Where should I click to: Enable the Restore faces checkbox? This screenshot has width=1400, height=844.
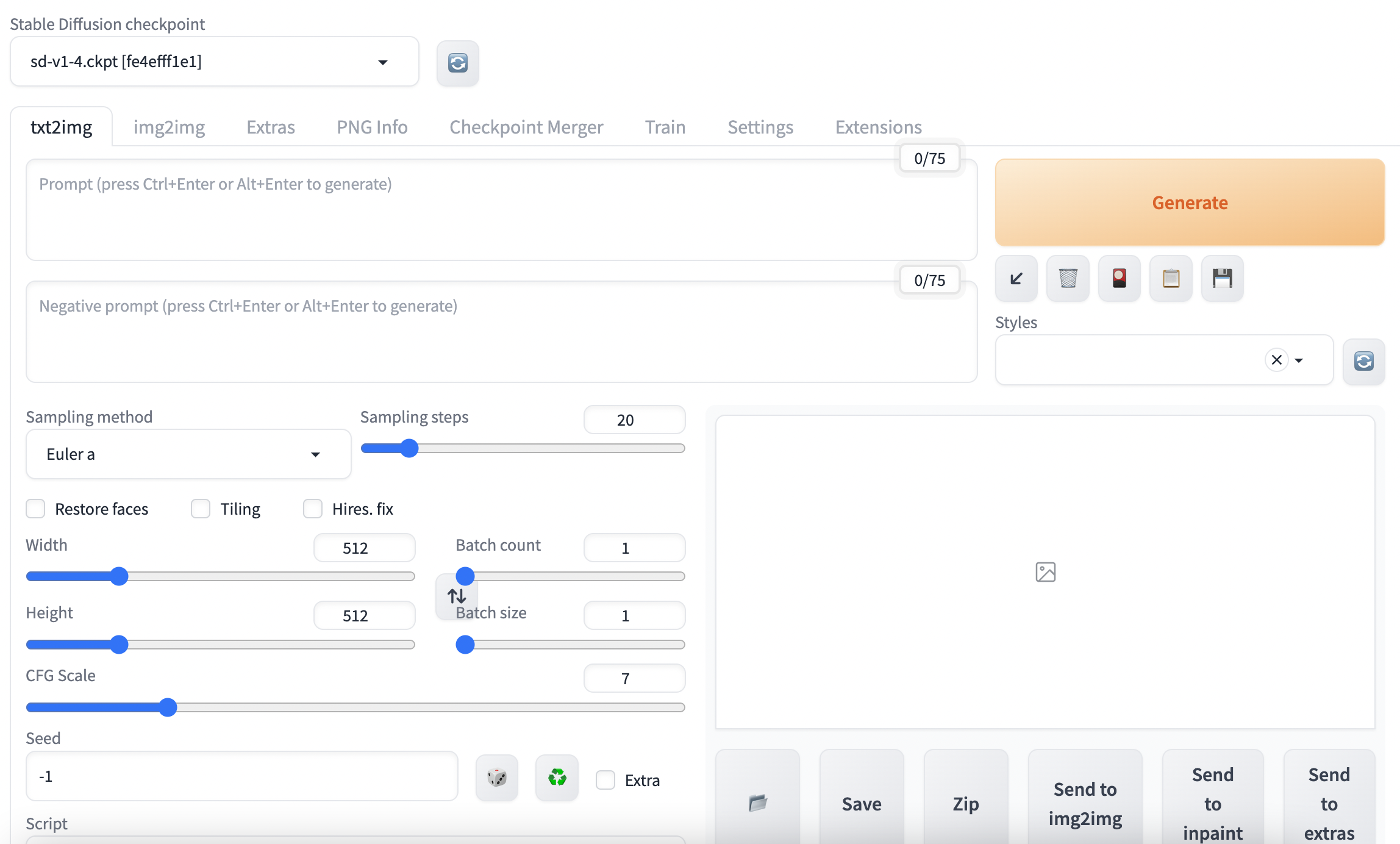point(35,509)
